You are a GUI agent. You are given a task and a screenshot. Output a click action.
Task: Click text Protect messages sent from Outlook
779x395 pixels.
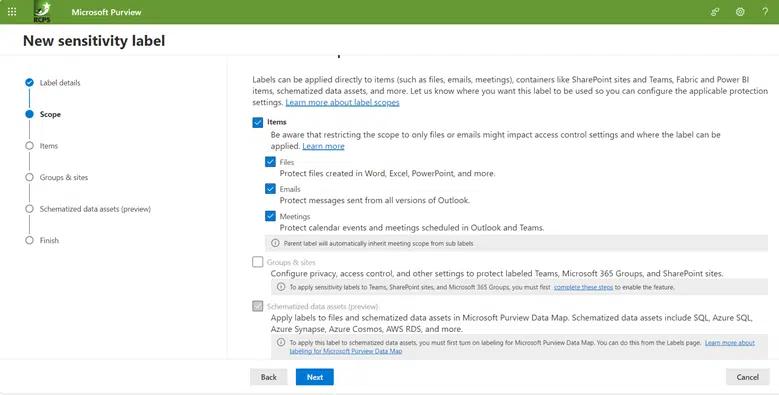coord(375,200)
